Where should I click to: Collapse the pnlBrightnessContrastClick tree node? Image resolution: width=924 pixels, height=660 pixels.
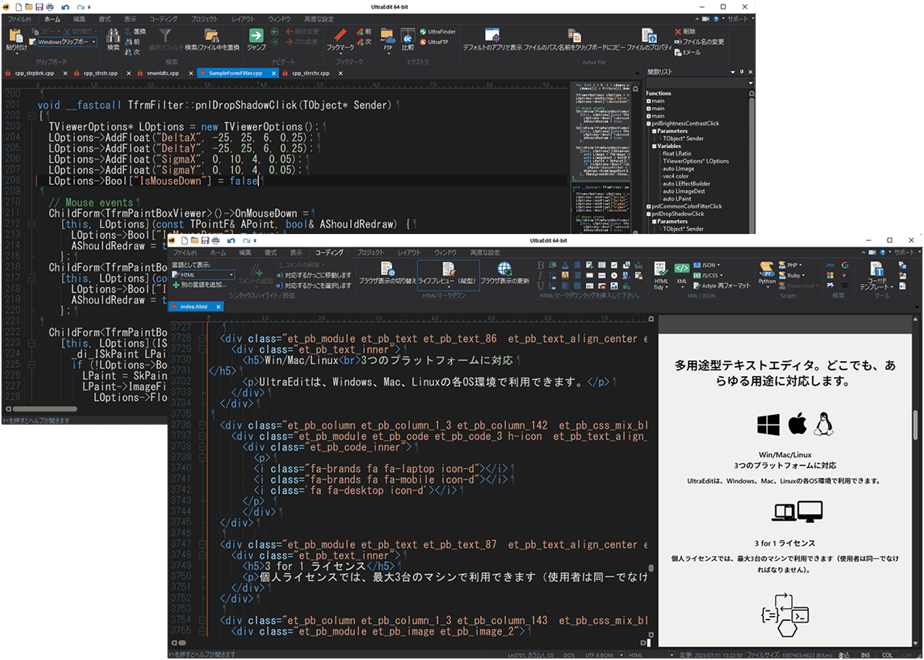point(649,124)
